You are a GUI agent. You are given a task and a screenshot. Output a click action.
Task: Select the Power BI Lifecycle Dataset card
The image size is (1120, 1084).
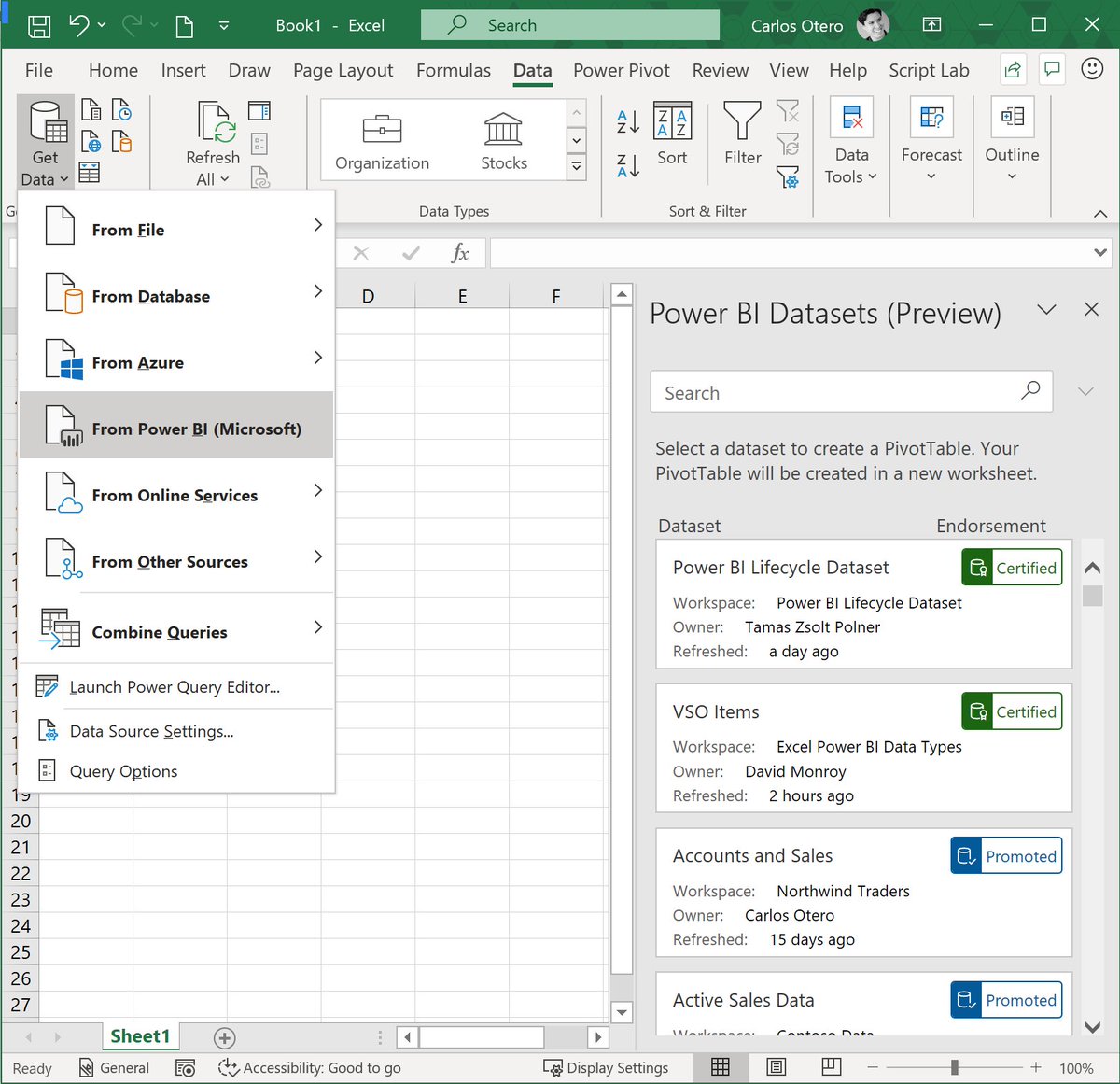[863, 604]
